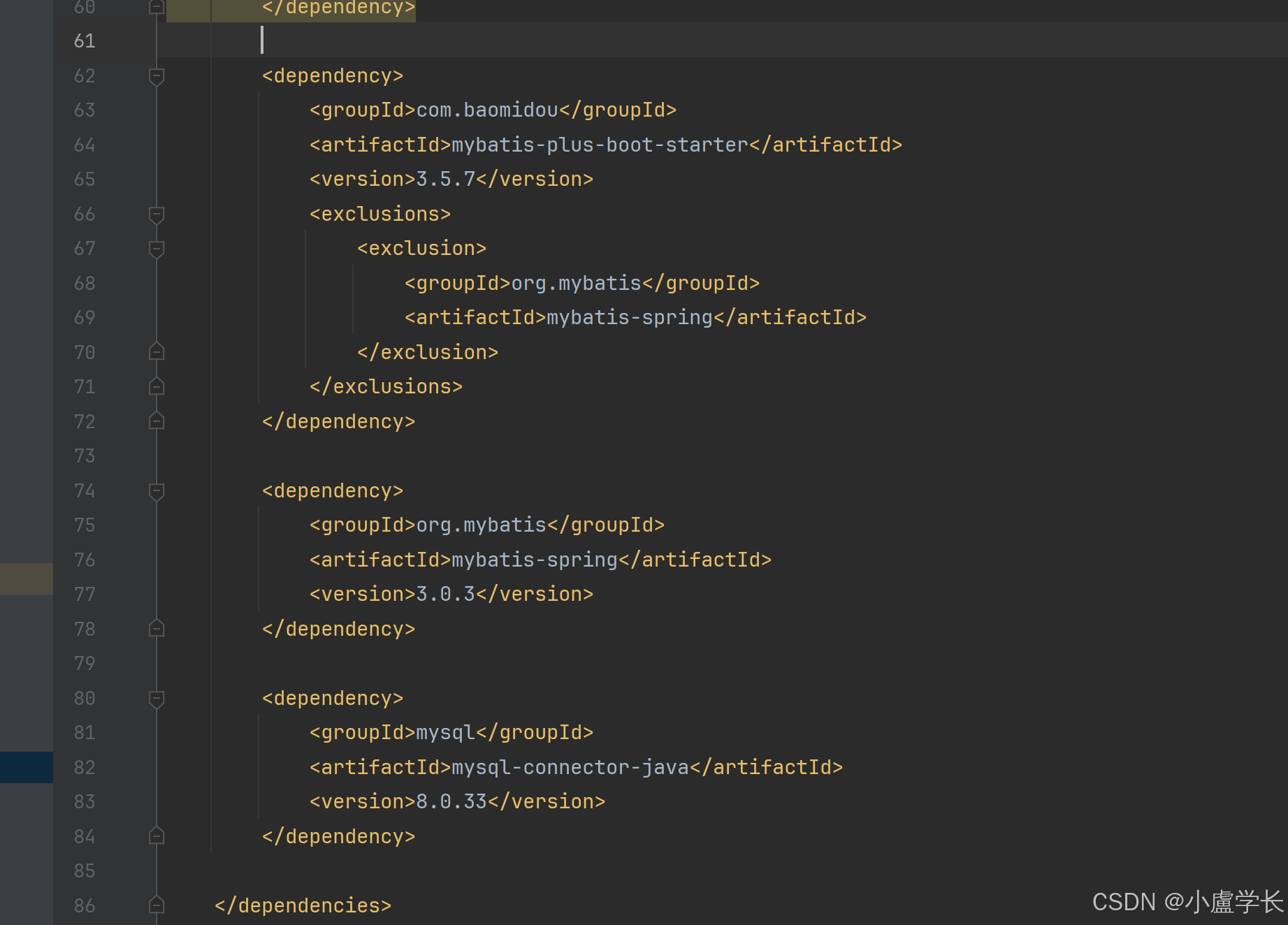Click the artifactId mybatis-plus-boot-starter text
The image size is (1288, 925).
coord(600,145)
